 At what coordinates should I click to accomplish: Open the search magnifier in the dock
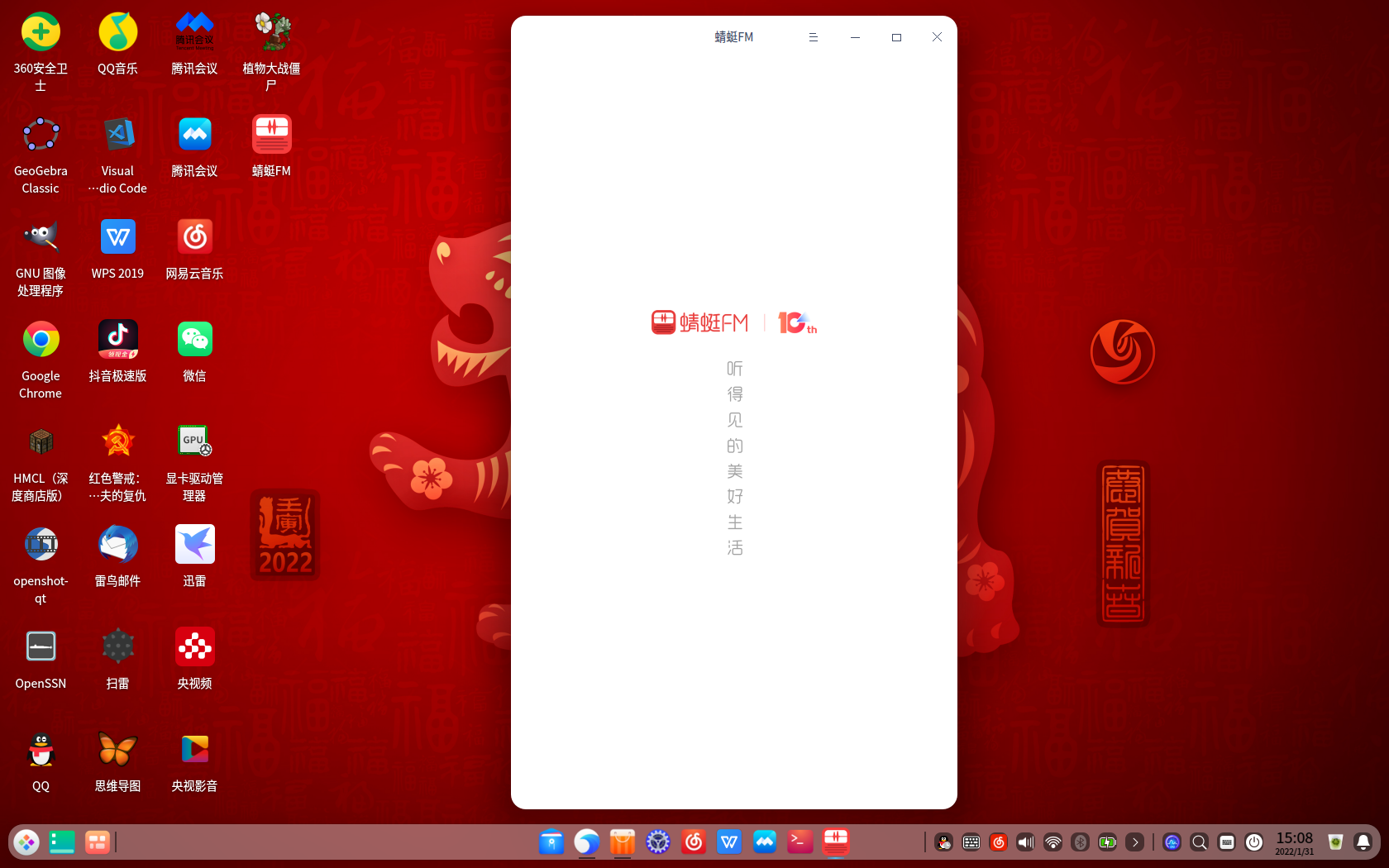[x=1200, y=842]
